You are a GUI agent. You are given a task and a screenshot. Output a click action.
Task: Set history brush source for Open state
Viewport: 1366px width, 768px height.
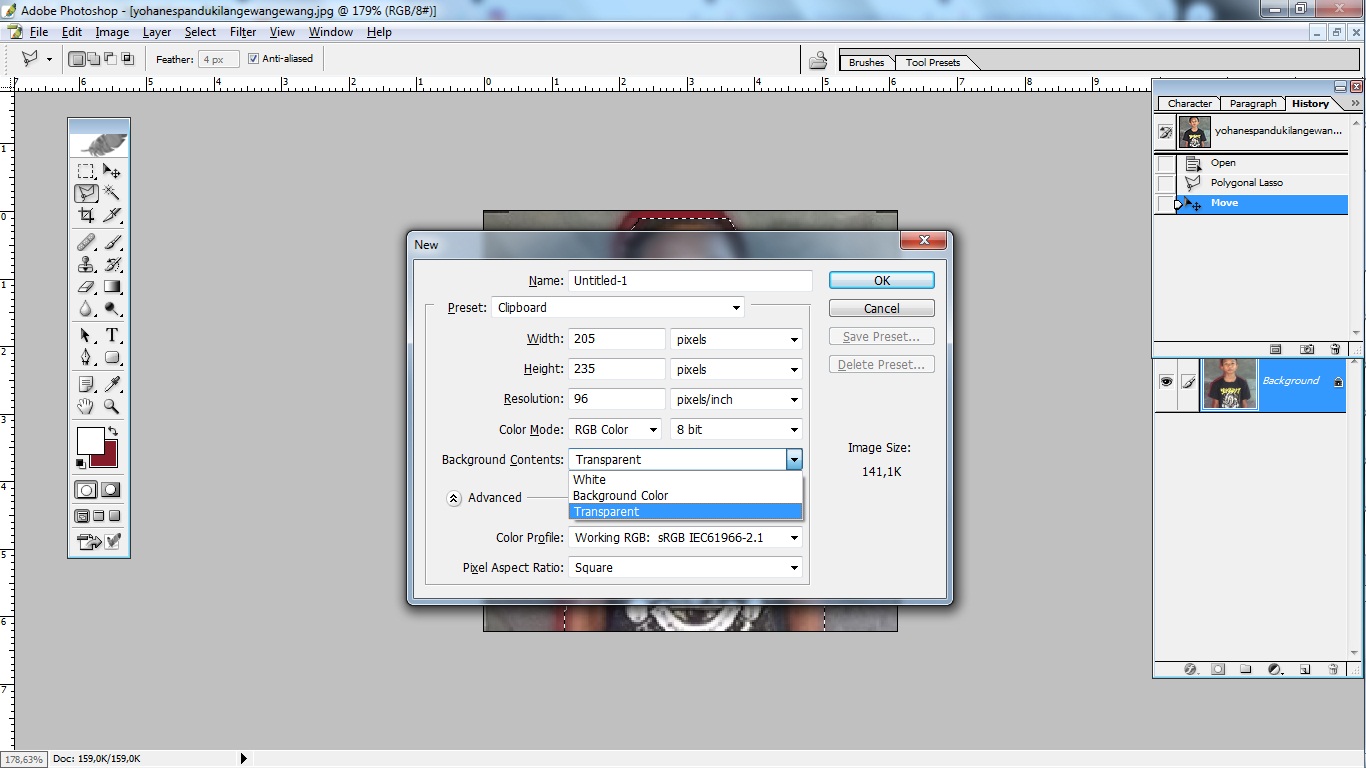coord(1166,163)
